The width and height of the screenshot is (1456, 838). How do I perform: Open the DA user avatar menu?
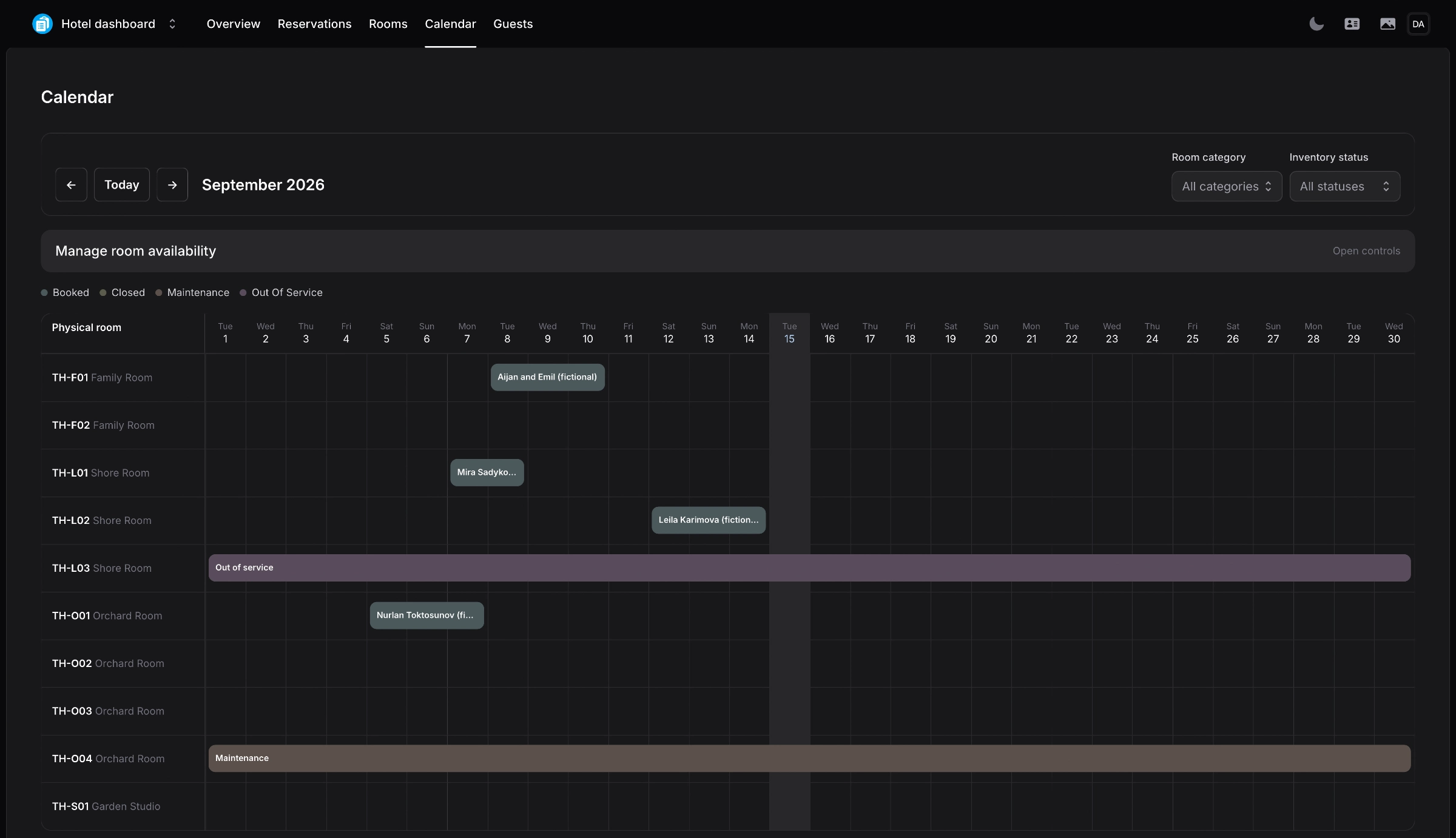[1418, 24]
